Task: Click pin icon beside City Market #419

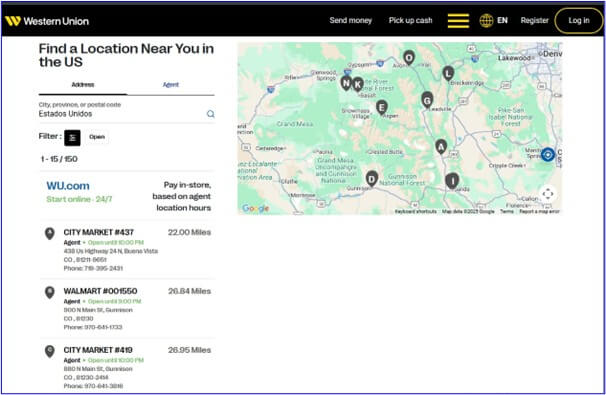Action: [49, 351]
